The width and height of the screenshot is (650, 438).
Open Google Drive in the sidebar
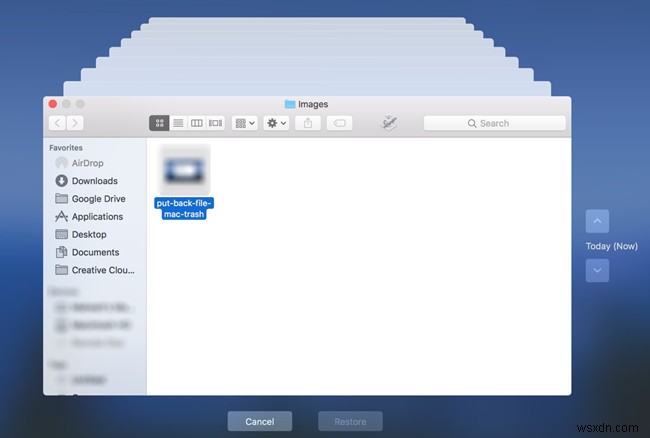pos(90,198)
